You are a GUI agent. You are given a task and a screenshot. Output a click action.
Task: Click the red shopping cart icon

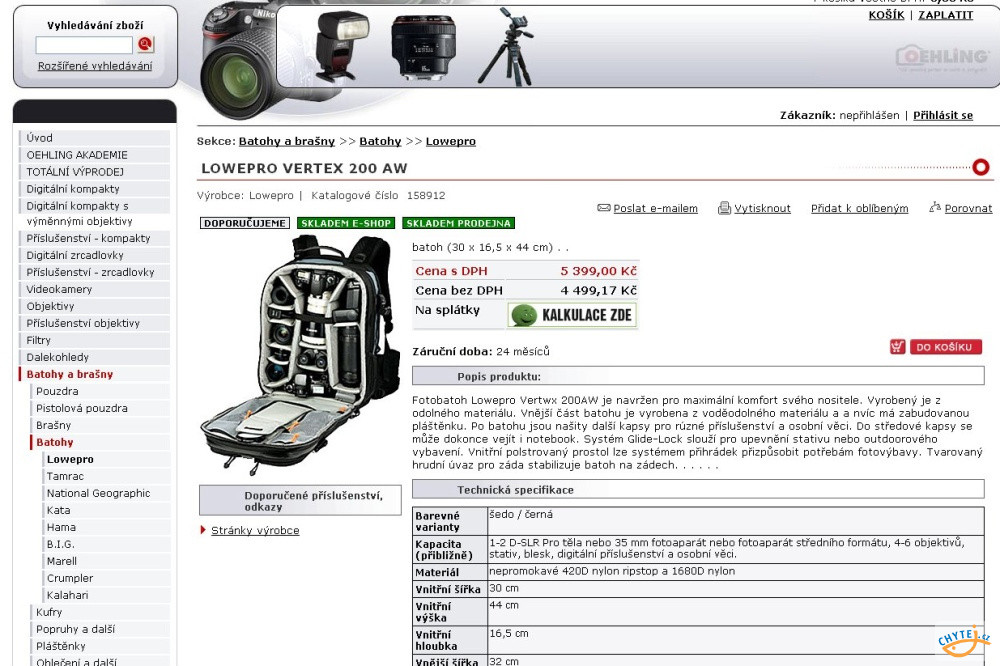(897, 347)
